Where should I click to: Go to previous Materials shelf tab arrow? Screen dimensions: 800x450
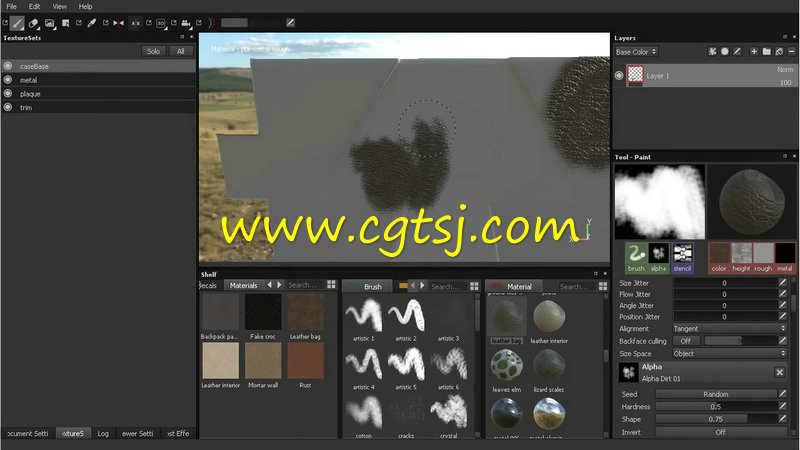pos(269,285)
